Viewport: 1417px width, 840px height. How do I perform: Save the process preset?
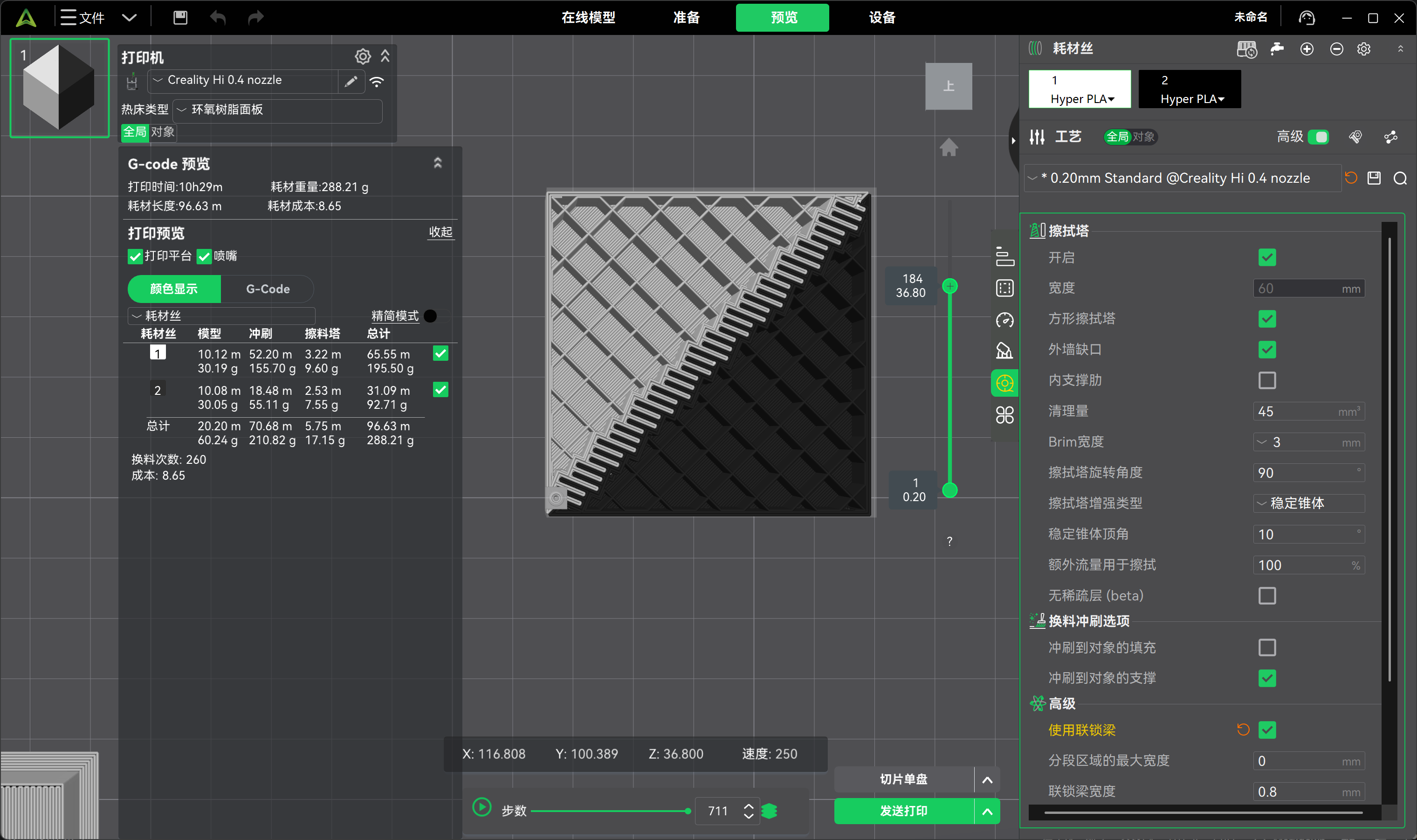[x=1375, y=178]
